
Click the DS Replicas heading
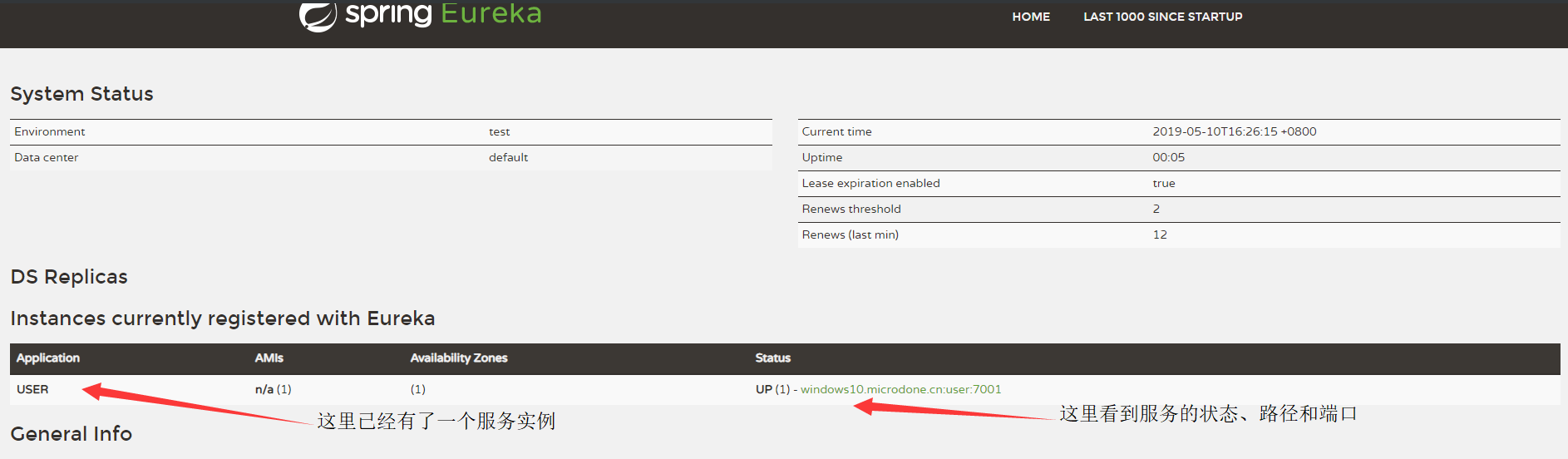(x=69, y=277)
